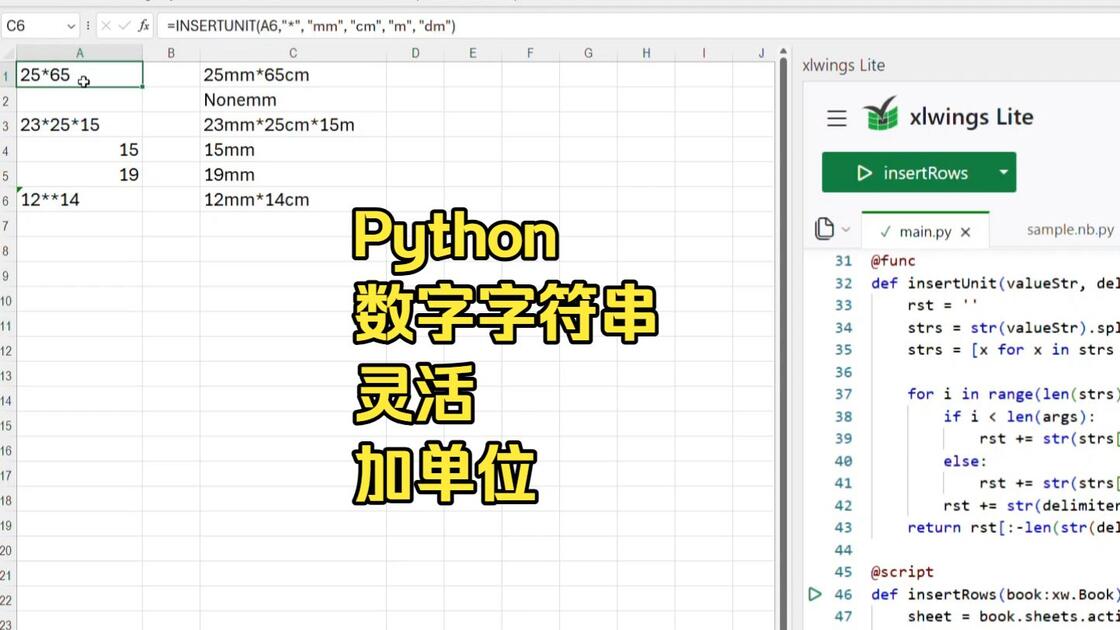Select row 3 header

[7, 125]
